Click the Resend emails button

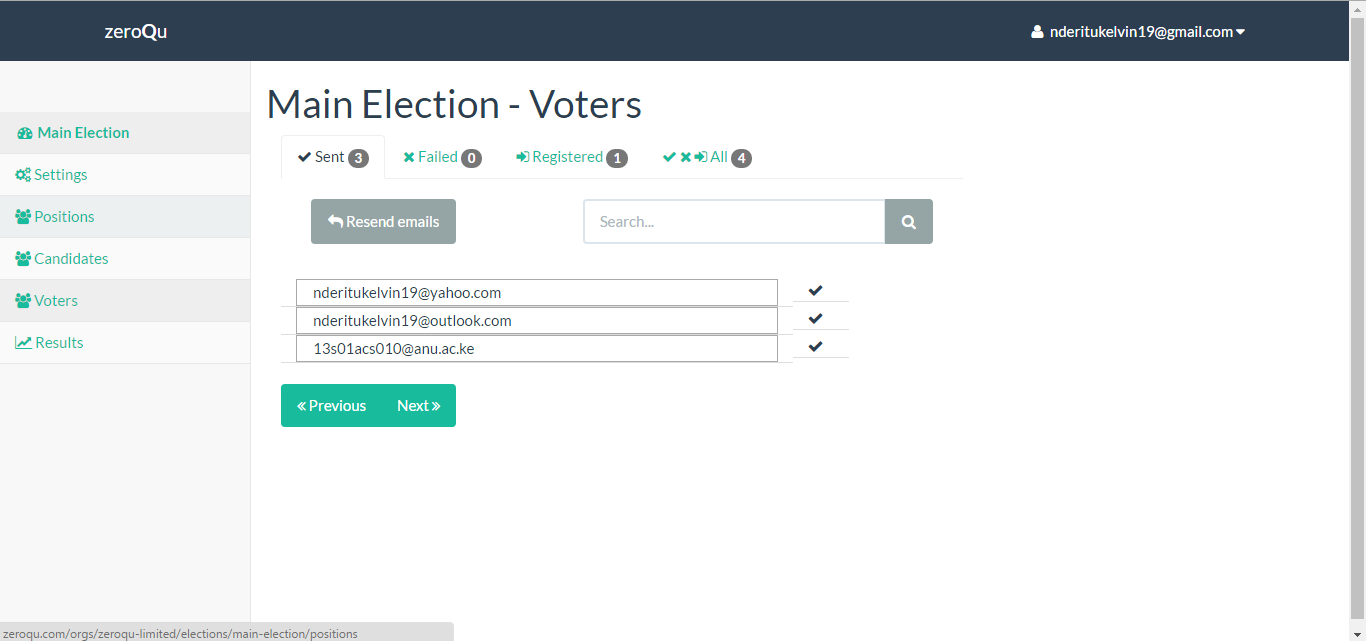pos(383,222)
